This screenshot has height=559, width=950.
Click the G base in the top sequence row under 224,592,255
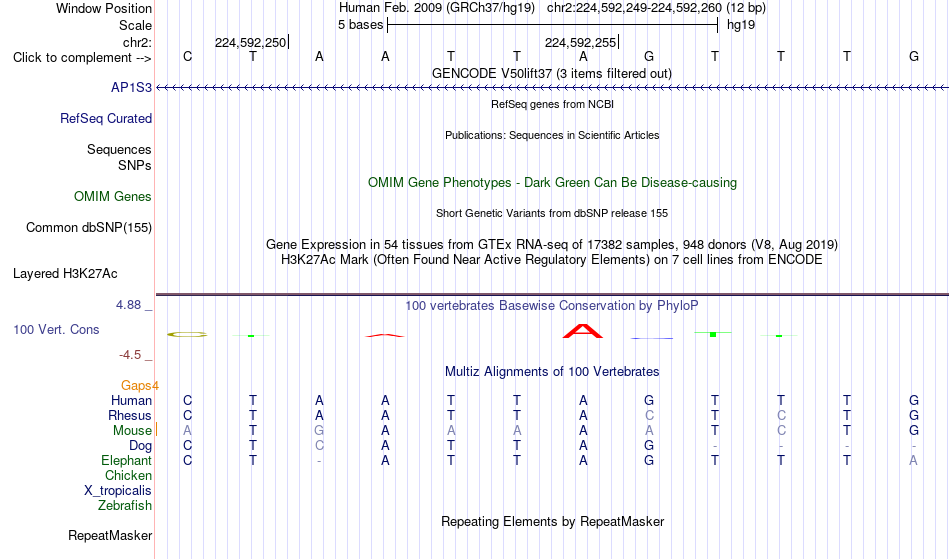(x=649, y=57)
